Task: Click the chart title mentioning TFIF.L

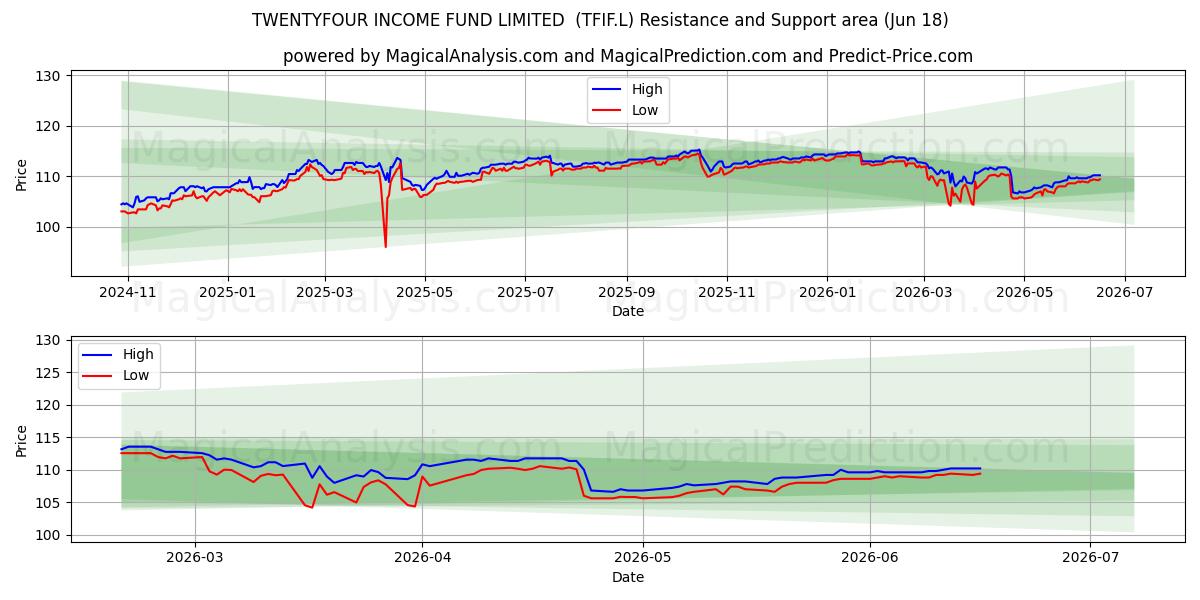Action: coord(600,20)
